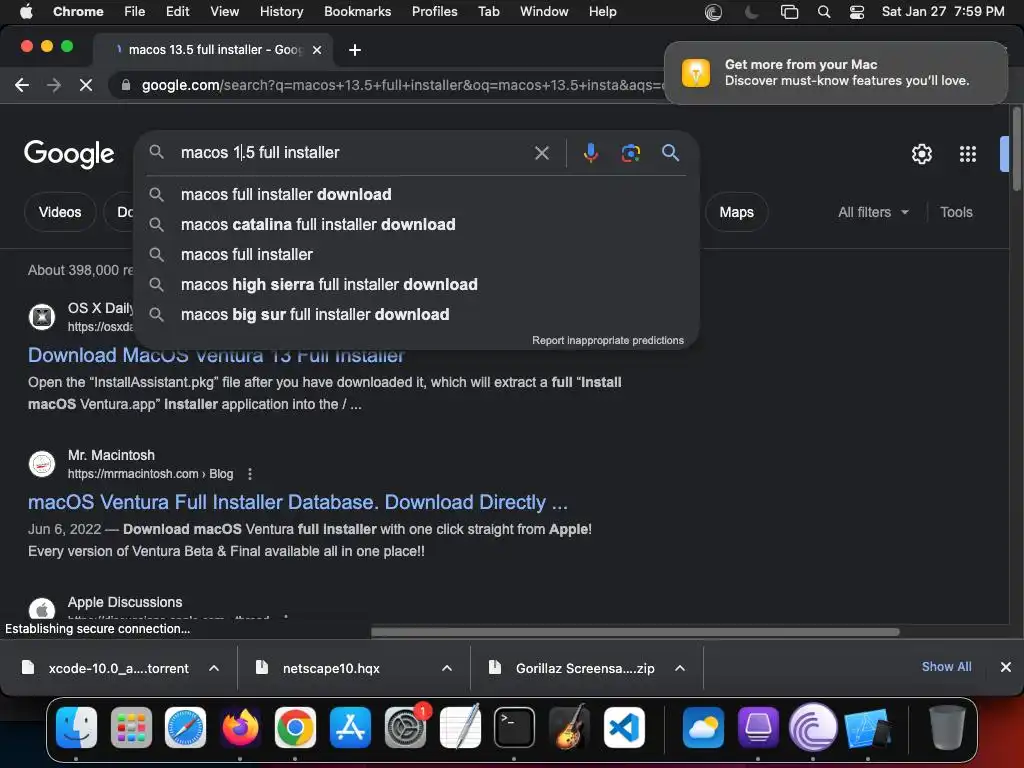The height and width of the screenshot is (768, 1024).
Task: Open Apple Discussions result source
Action: coord(125,602)
